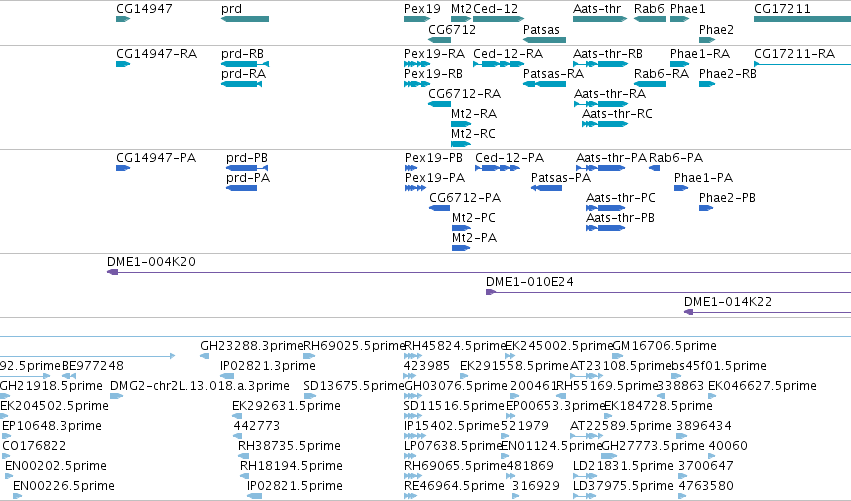Image resolution: width=851 pixels, height=501 pixels.
Task: Select the Ced-12 gene label
Action: pyautogui.click(x=496, y=9)
